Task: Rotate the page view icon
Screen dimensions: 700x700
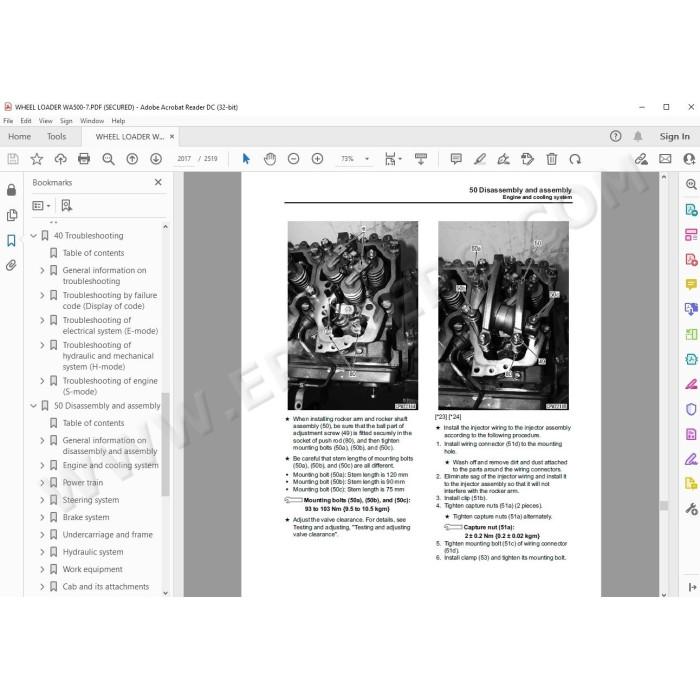Action: [575, 159]
